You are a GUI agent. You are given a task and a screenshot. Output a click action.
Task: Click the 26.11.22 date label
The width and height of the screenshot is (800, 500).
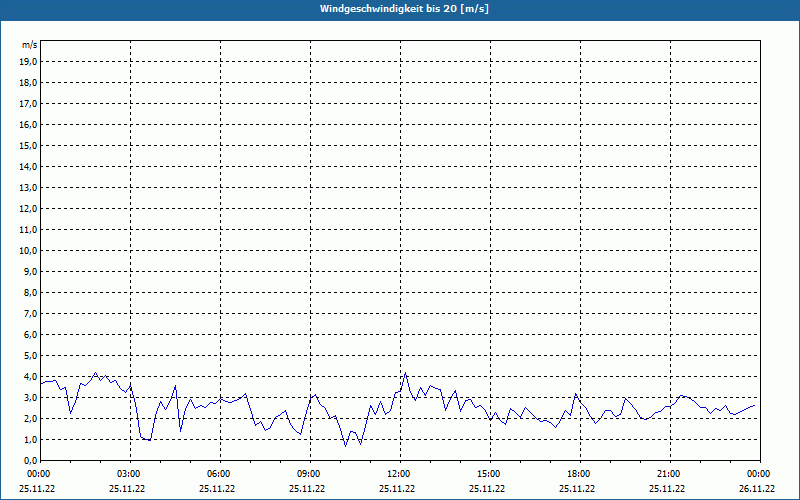pyautogui.click(x=756, y=489)
